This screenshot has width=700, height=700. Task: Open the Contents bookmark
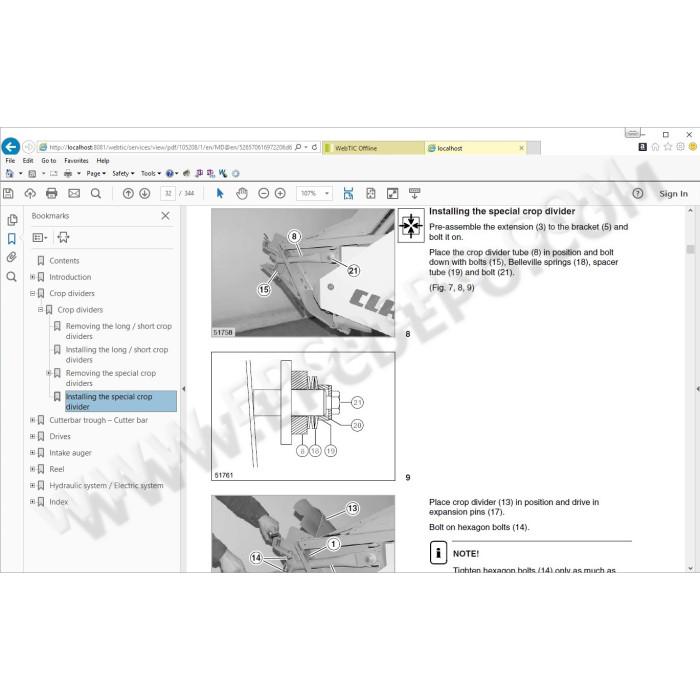point(64,261)
